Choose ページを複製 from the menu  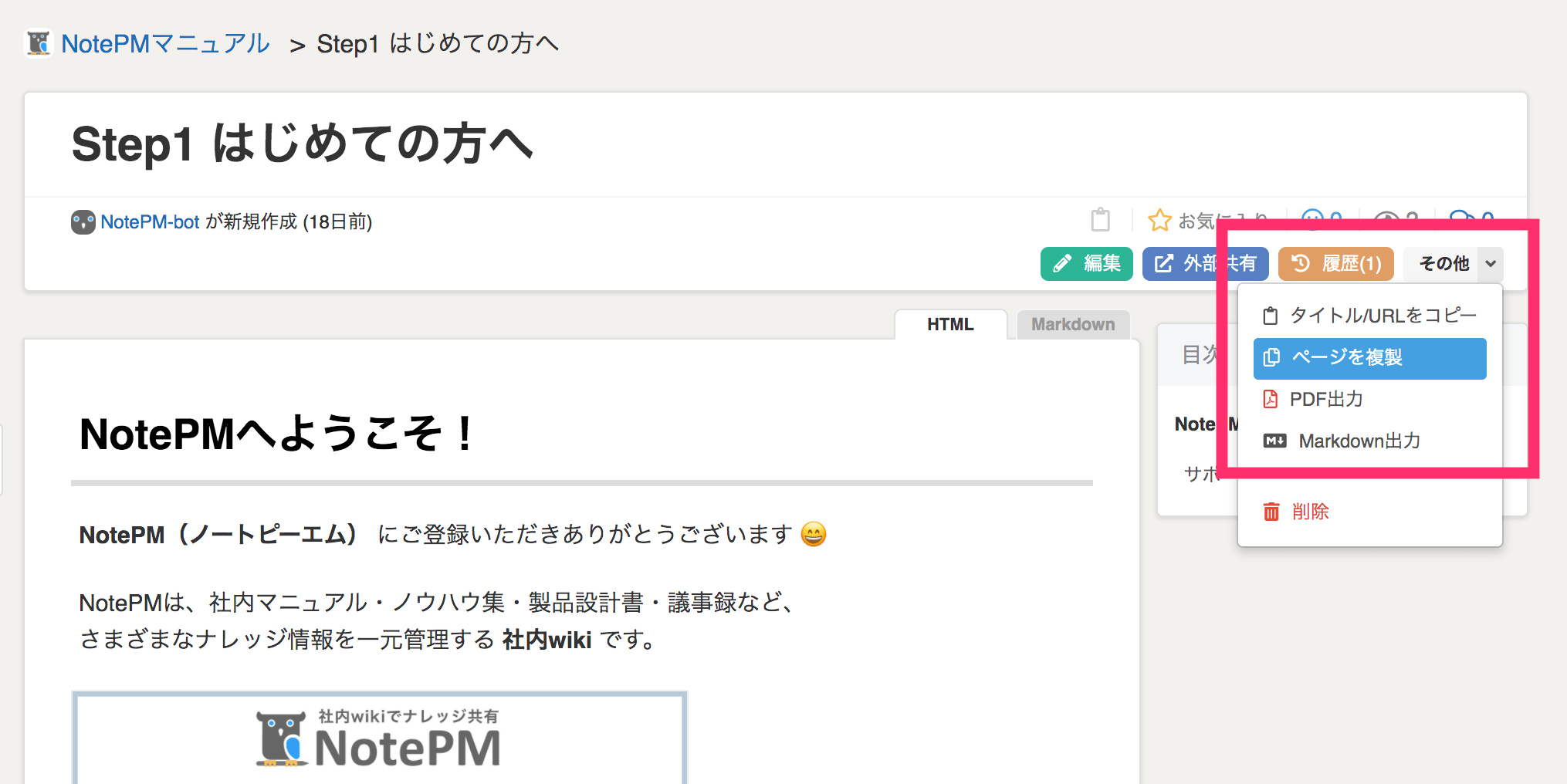[1349, 357]
